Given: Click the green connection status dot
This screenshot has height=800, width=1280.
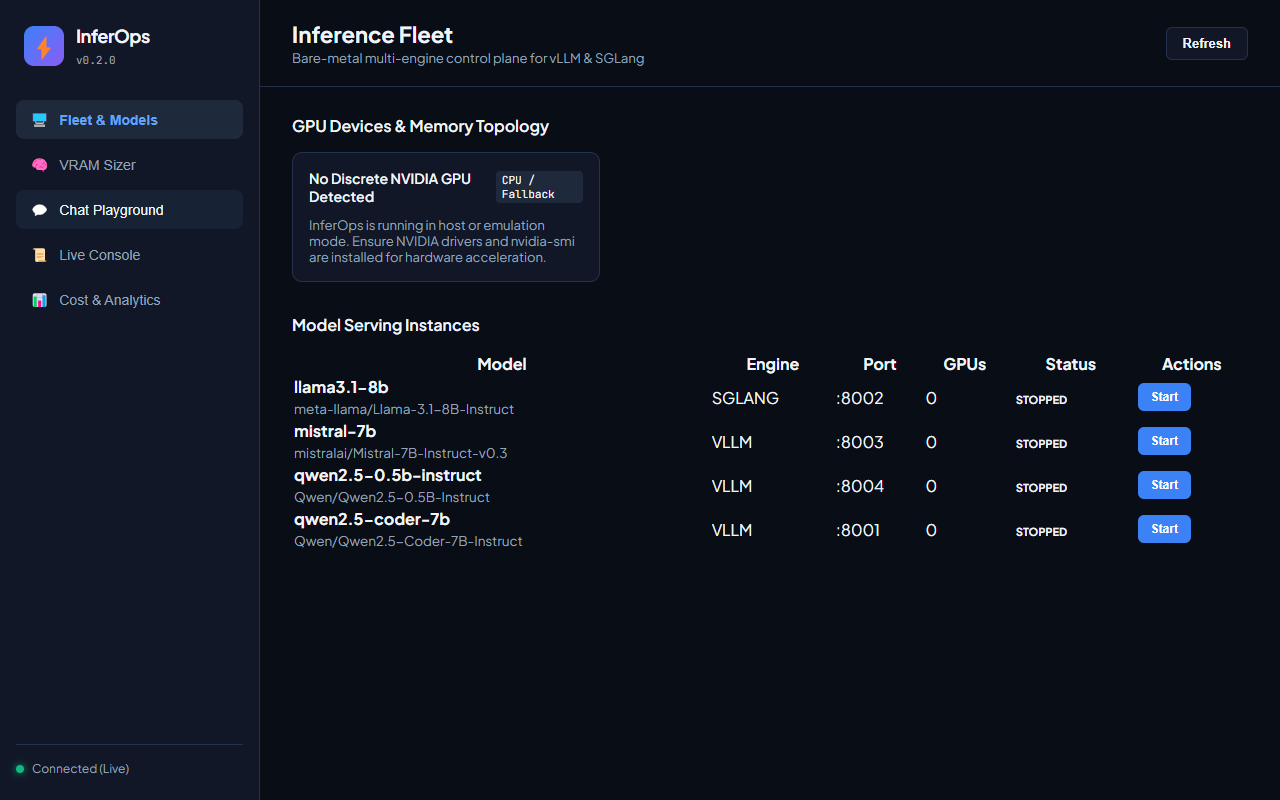Looking at the screenshot, I should (20, 769).
